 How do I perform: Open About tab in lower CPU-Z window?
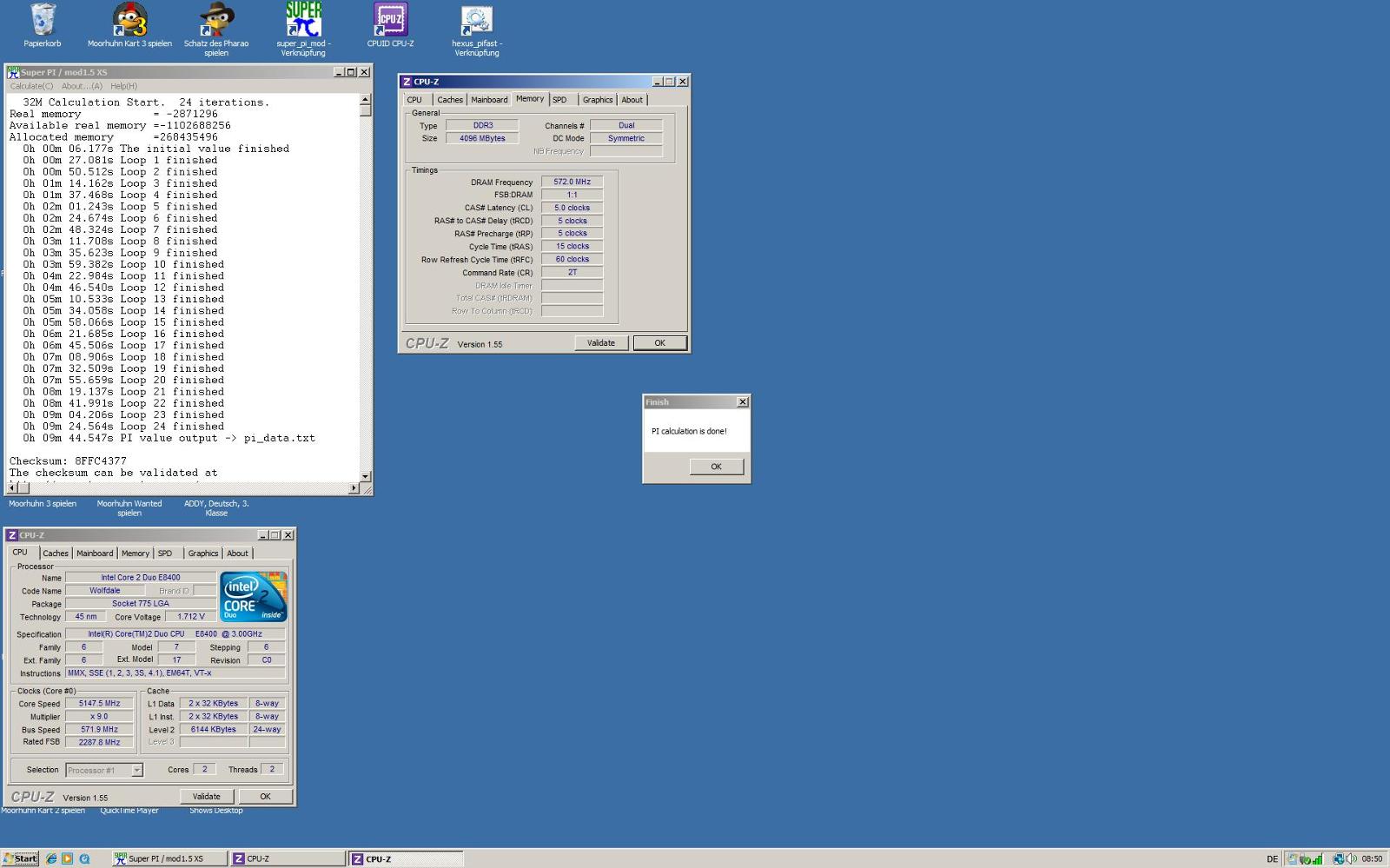(x=237, y=553)
